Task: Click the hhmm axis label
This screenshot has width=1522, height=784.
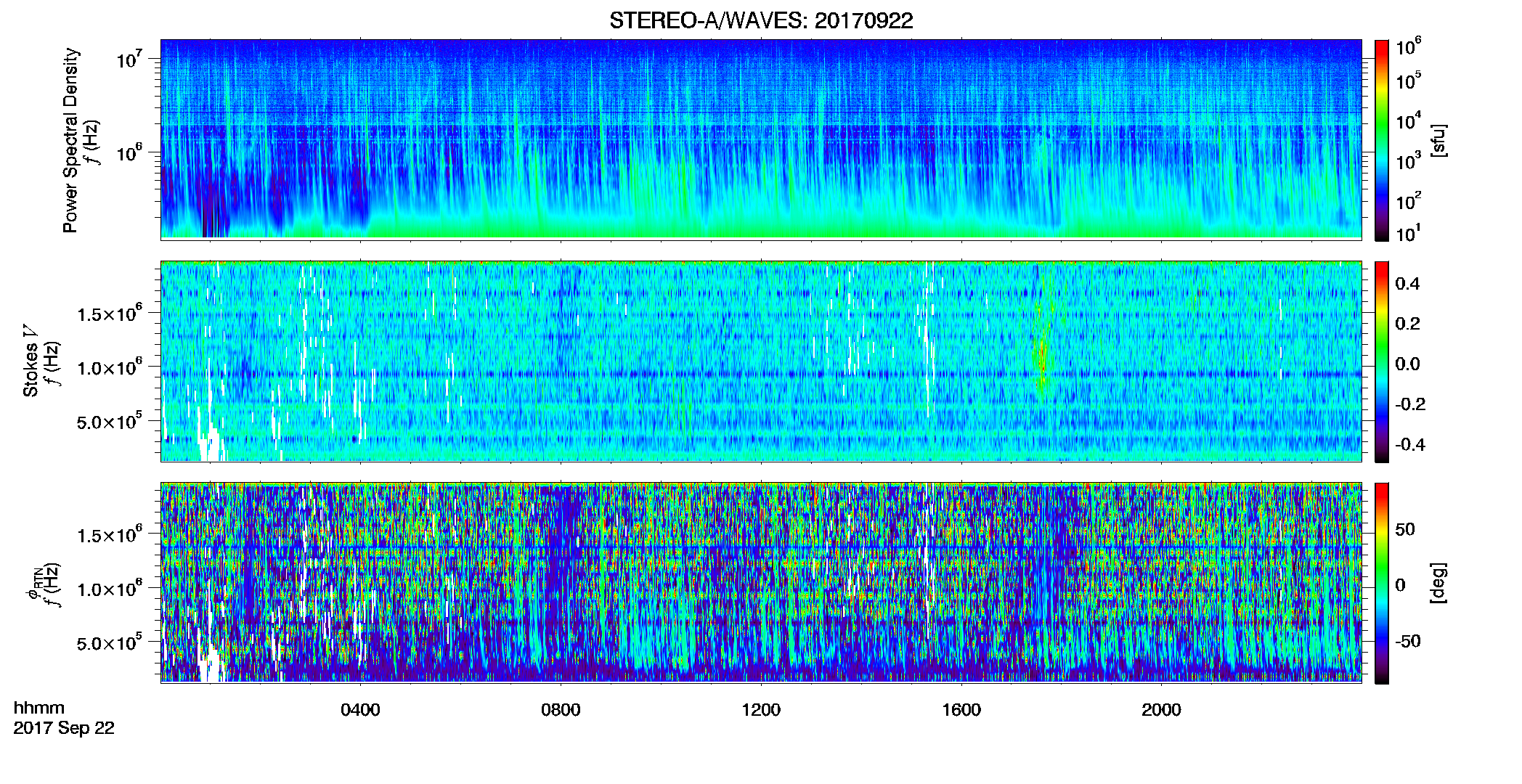Action: pos(39,708)
